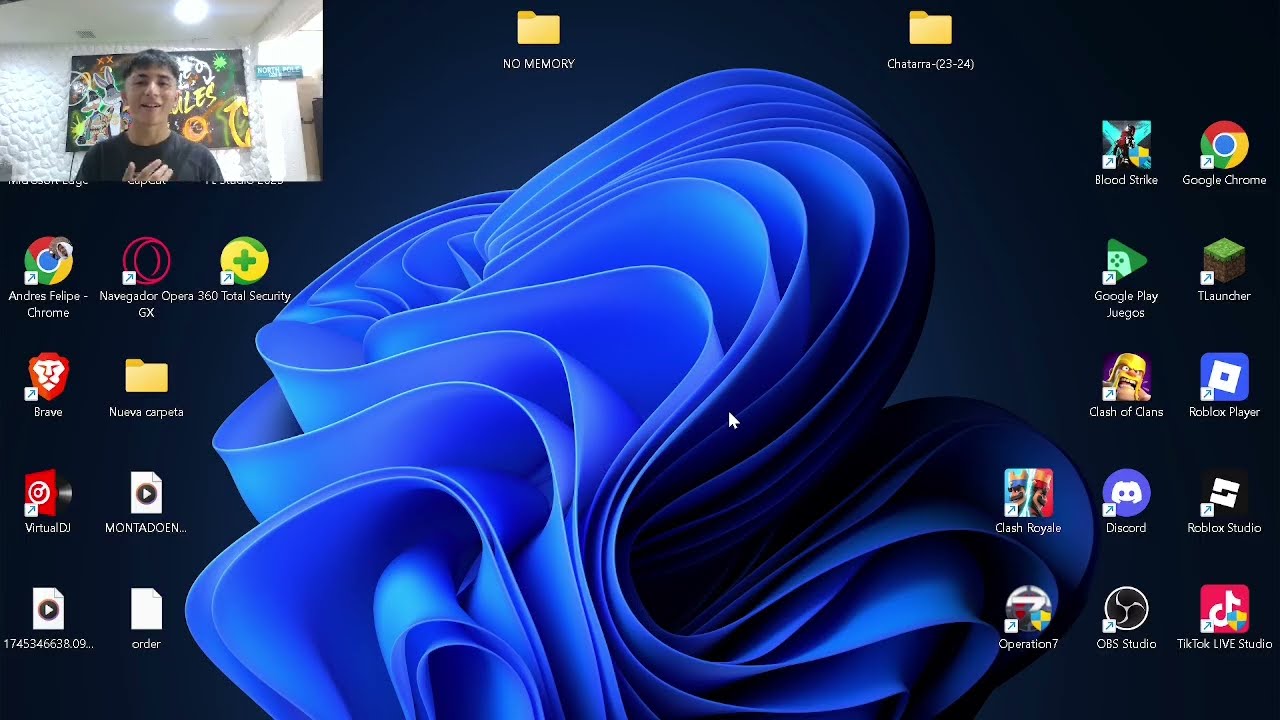Screen dimensions: 1280x720
Task: Launch the Brave browser shortcut
Action: [x=48, y=377]
